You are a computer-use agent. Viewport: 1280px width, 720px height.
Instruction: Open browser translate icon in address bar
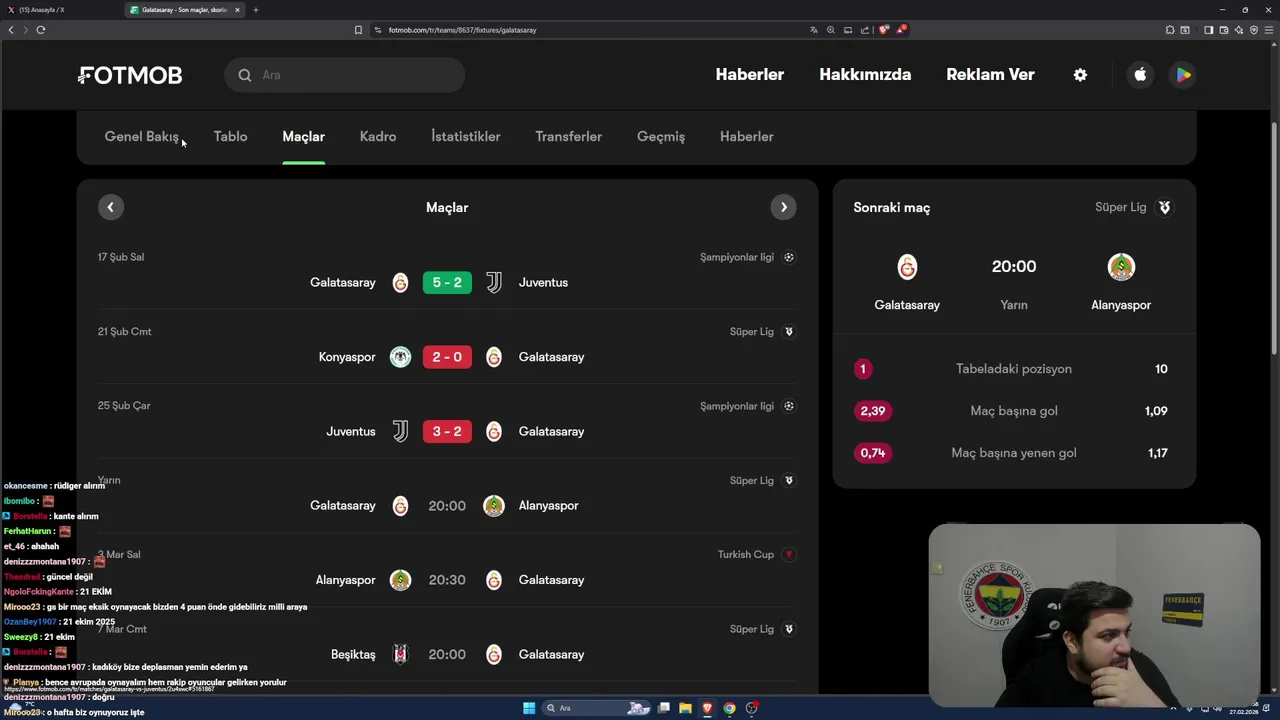814,30
